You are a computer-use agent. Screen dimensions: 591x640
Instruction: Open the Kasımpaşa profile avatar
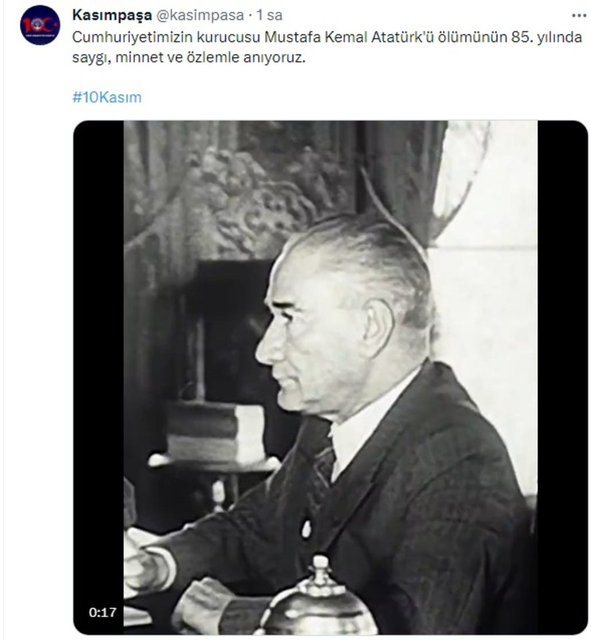[x=40, y=25]
